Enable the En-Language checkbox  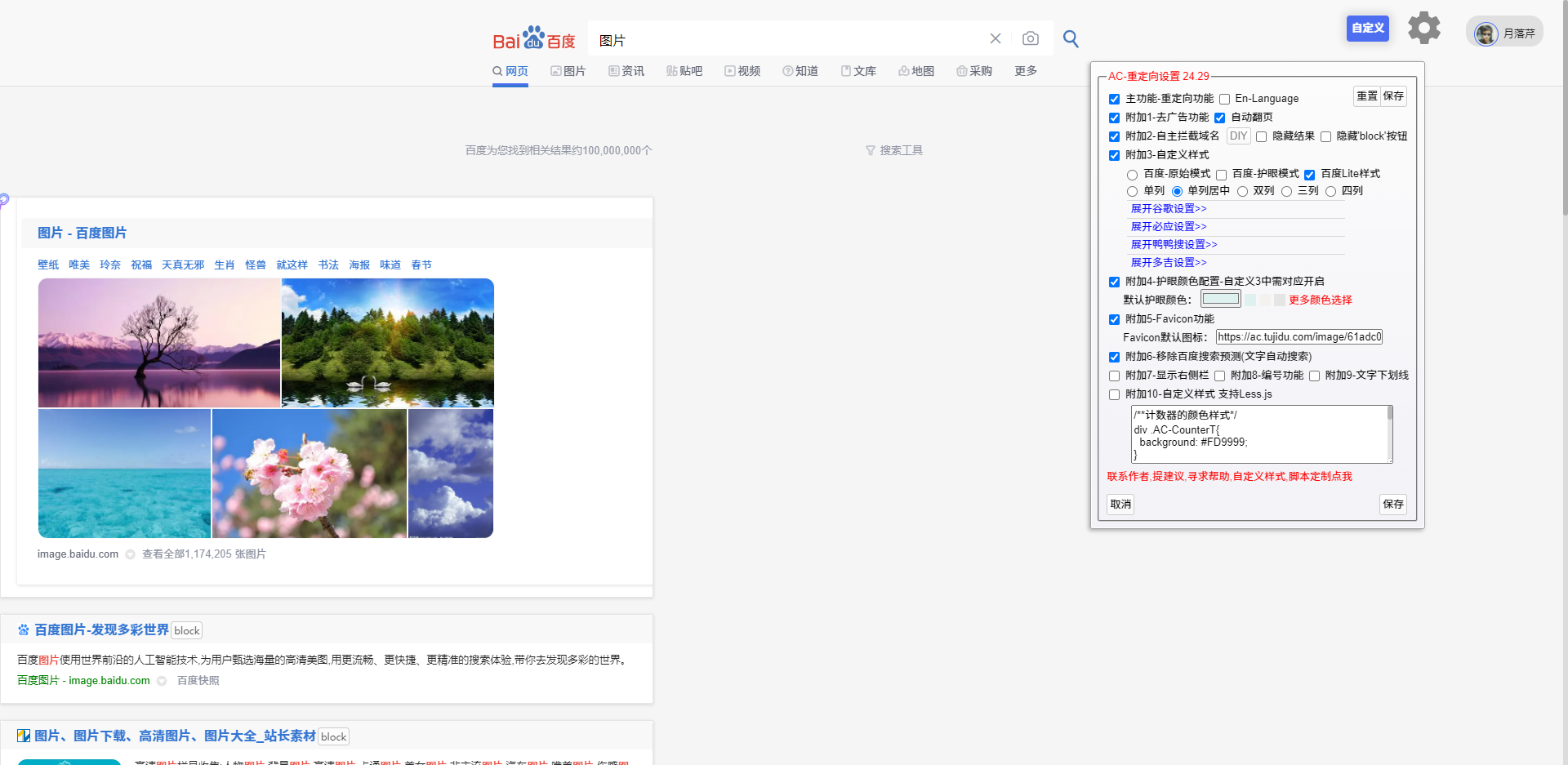1224,99
